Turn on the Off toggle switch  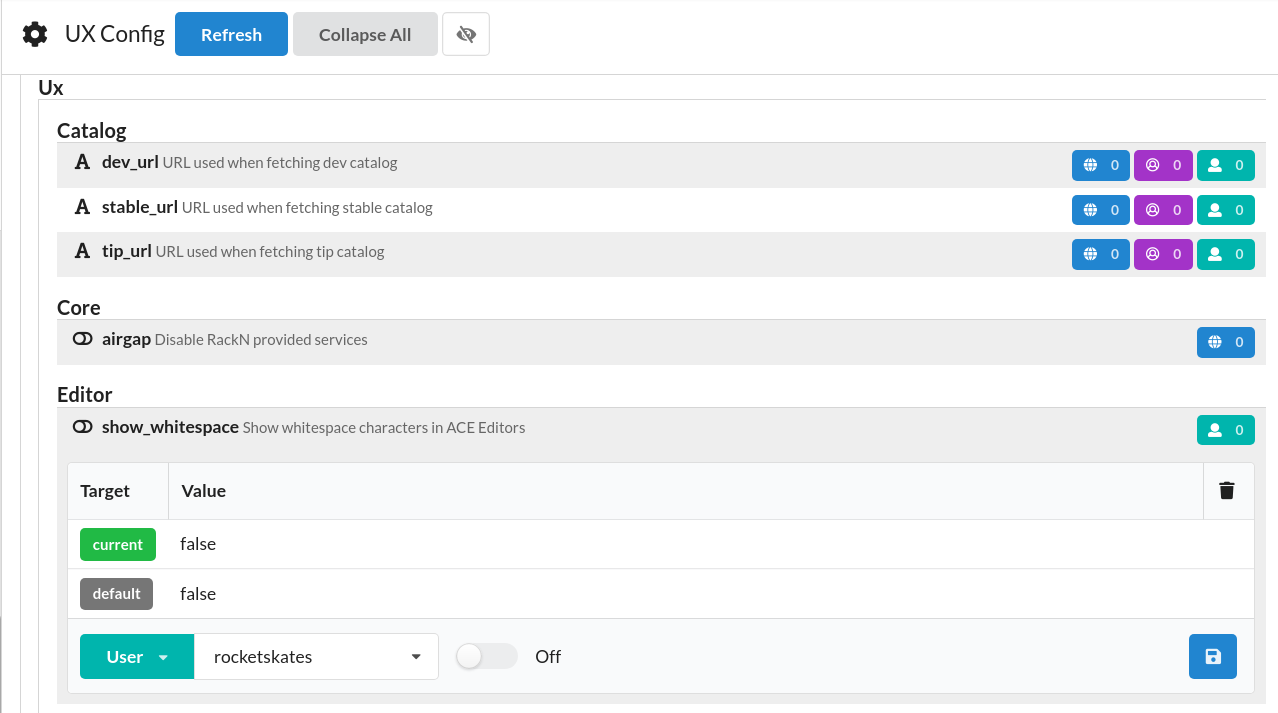point(486,657)
